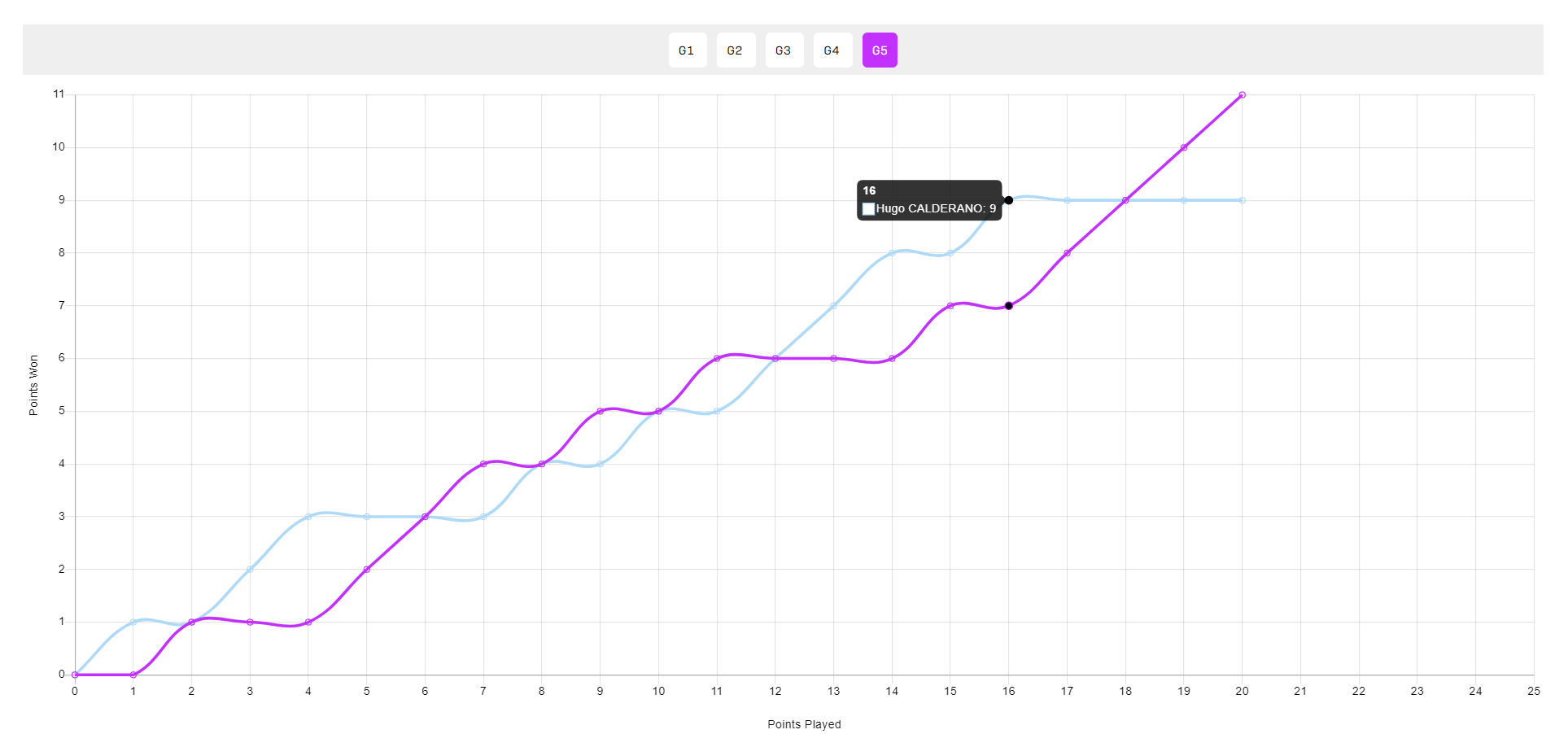1568x734 pixels.
Task: Click blue data point at 14 points played
Action: 892,253
